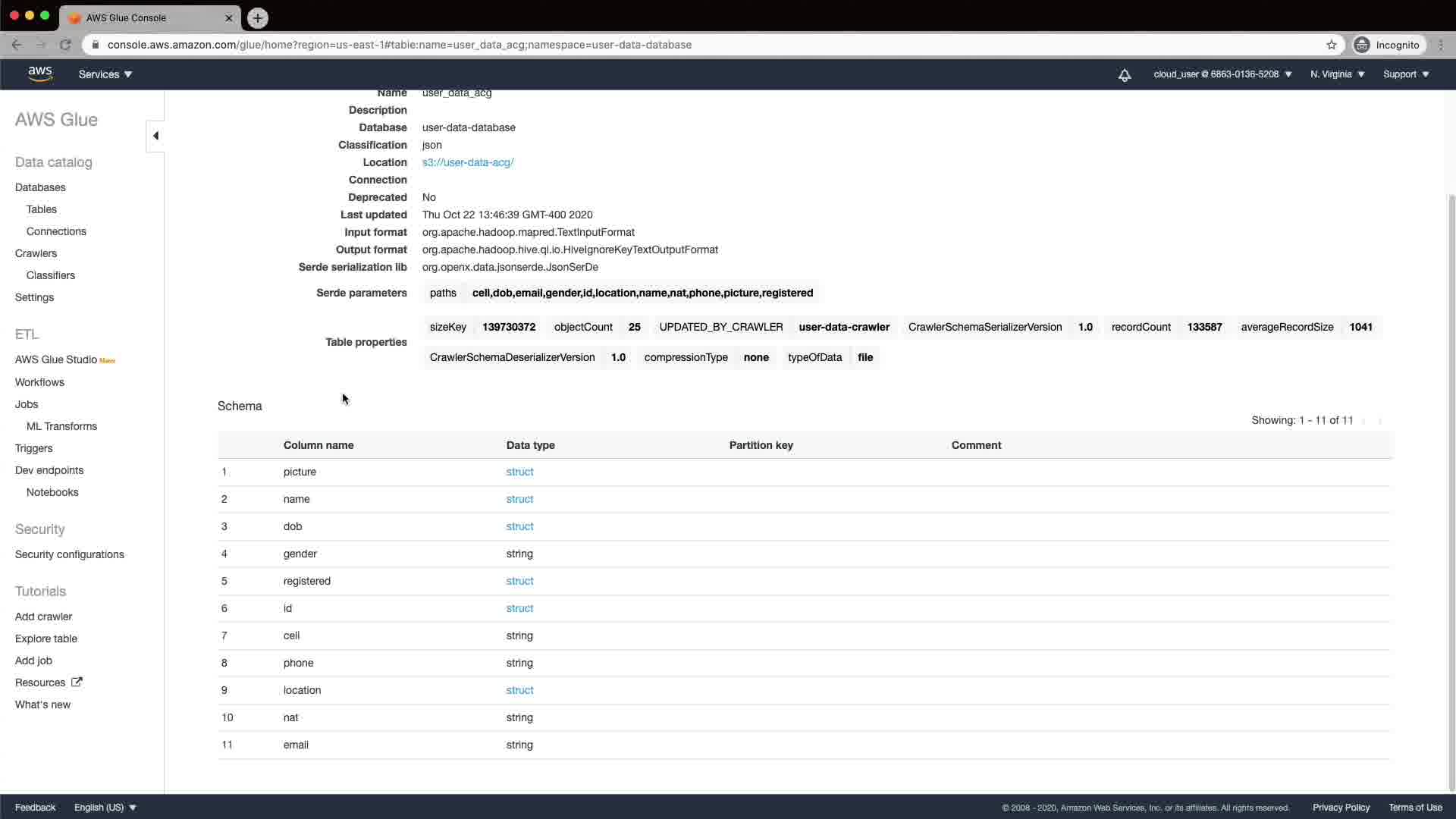
Task: Open the notifications bell icon
Action: (x=1125, y=74)
